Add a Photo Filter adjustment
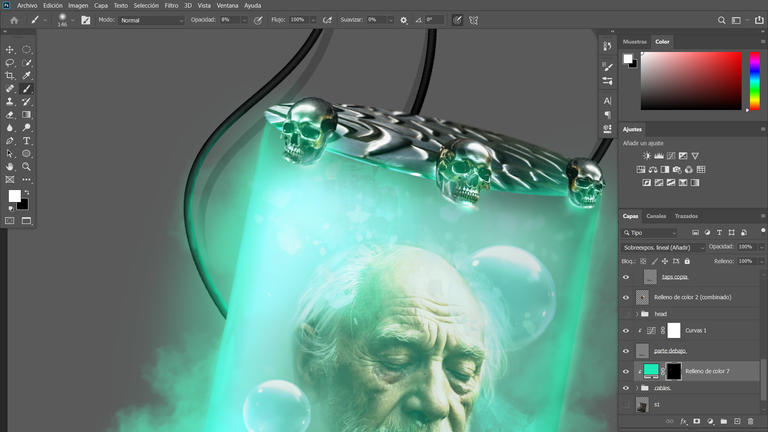 click(x=677, y=169)
